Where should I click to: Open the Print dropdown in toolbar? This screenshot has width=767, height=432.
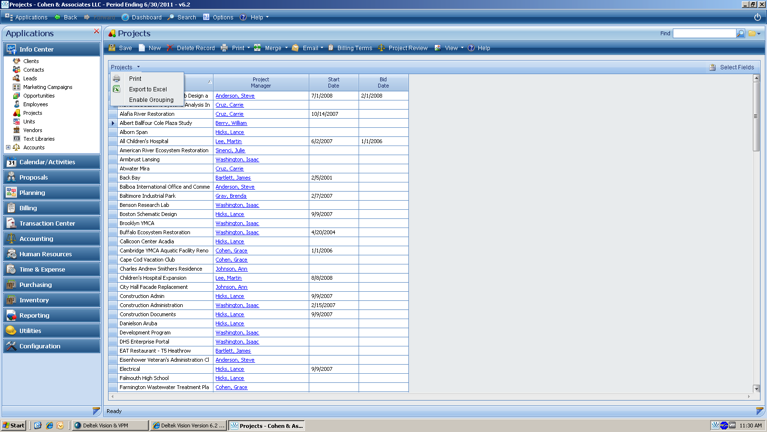[x=247, y=48]
